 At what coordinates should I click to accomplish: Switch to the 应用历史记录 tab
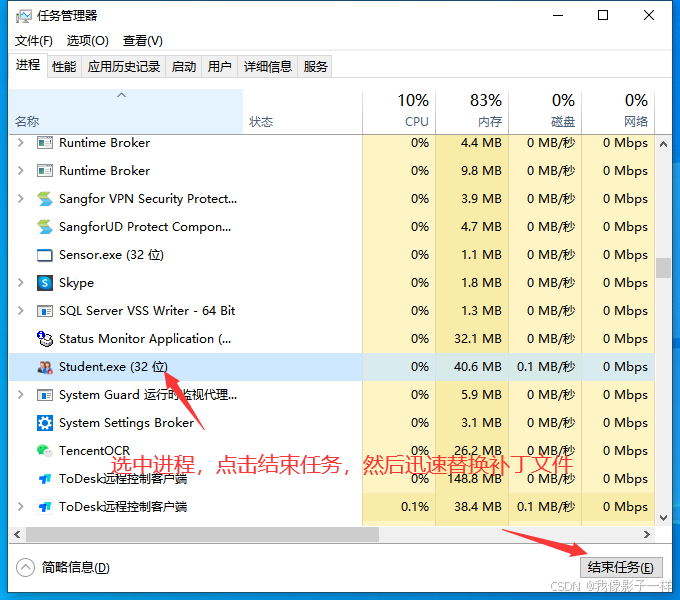pos(124,67)
